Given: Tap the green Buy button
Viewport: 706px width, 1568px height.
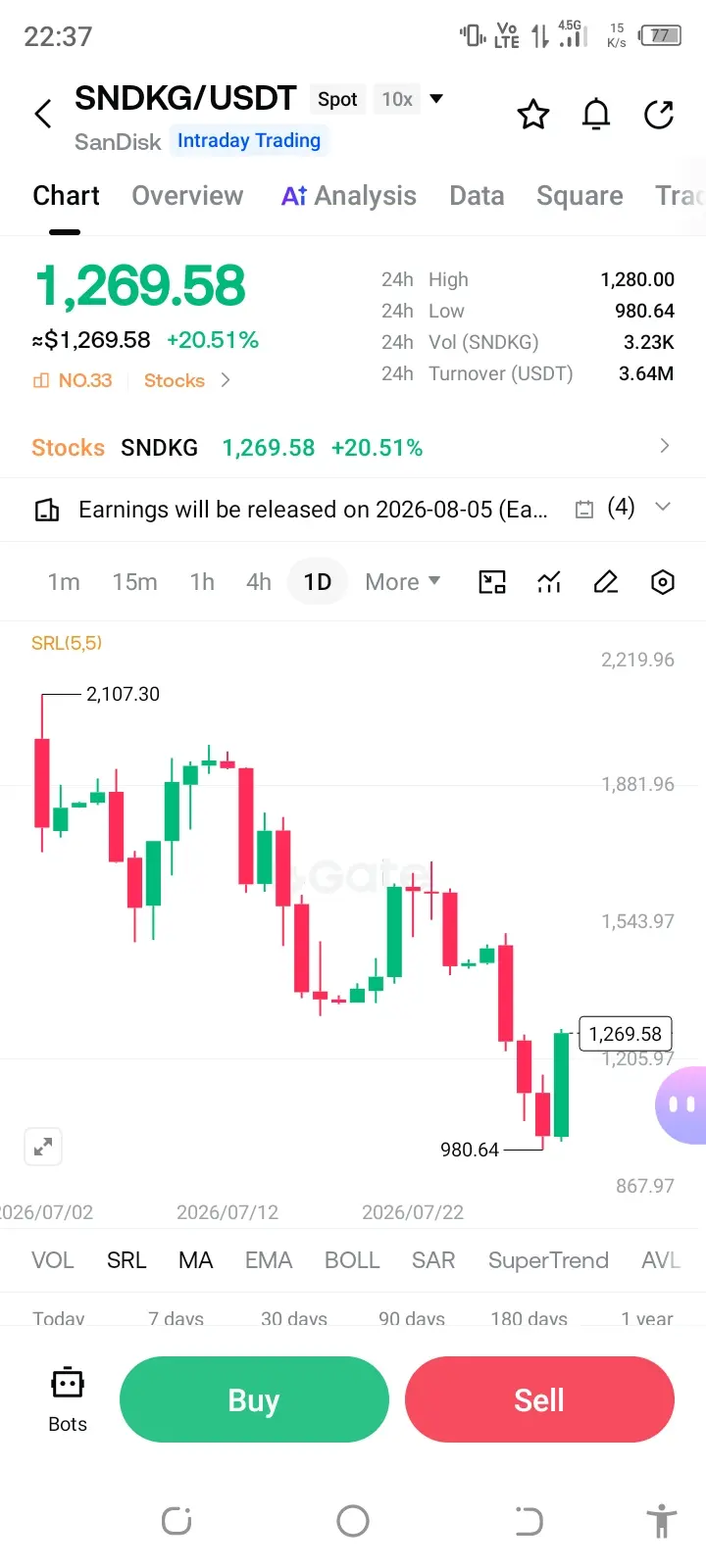Looking at the screenshot, I should (254, 1399).
